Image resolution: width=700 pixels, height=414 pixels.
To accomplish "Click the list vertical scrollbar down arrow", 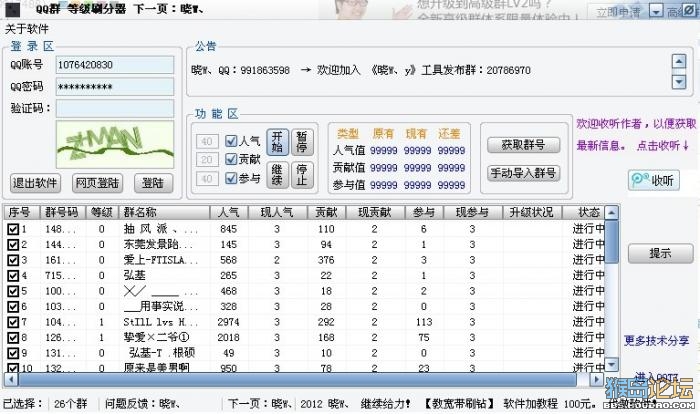I will 611,364.
